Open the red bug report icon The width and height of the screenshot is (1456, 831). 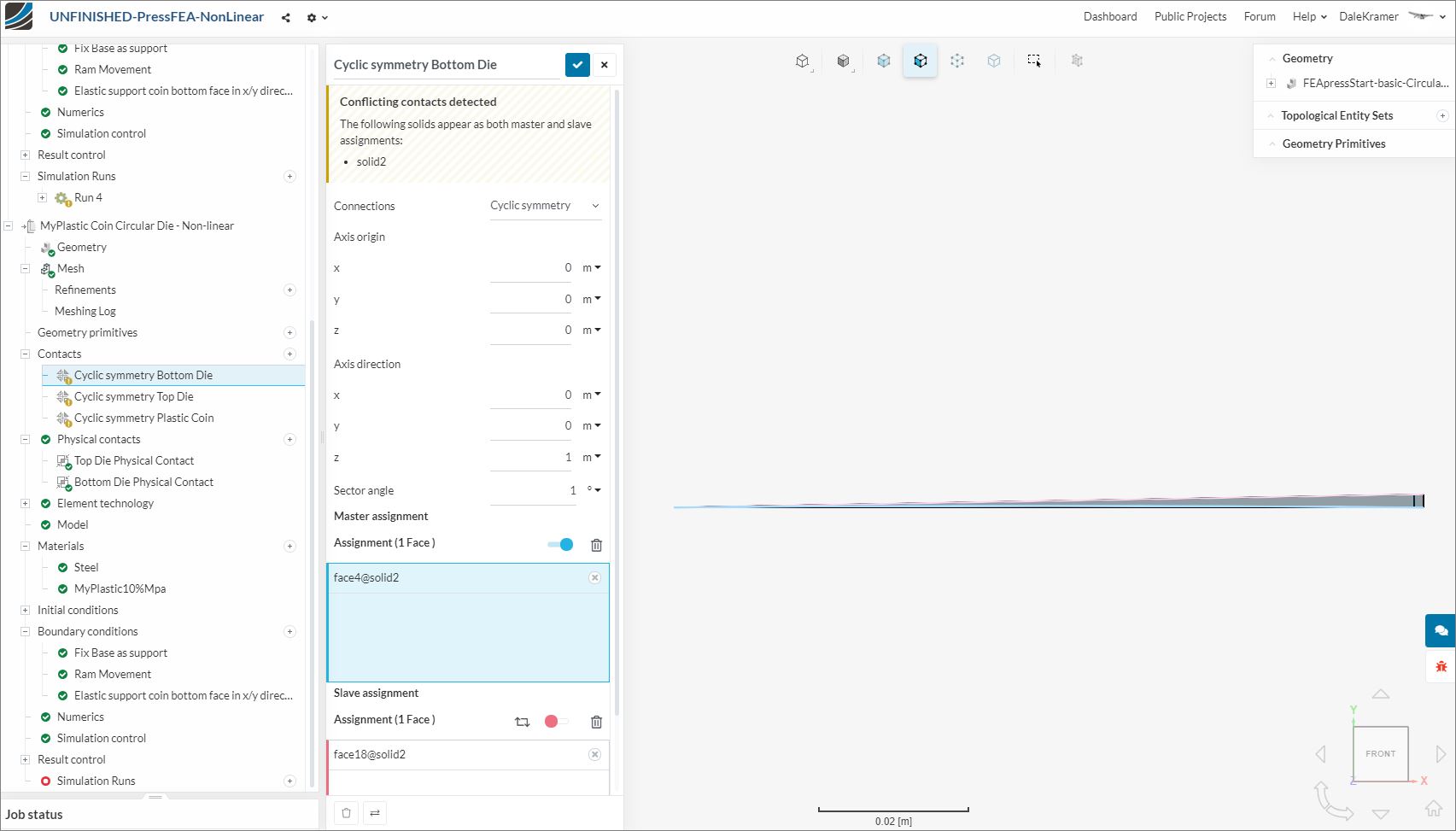click(1441, 667)
